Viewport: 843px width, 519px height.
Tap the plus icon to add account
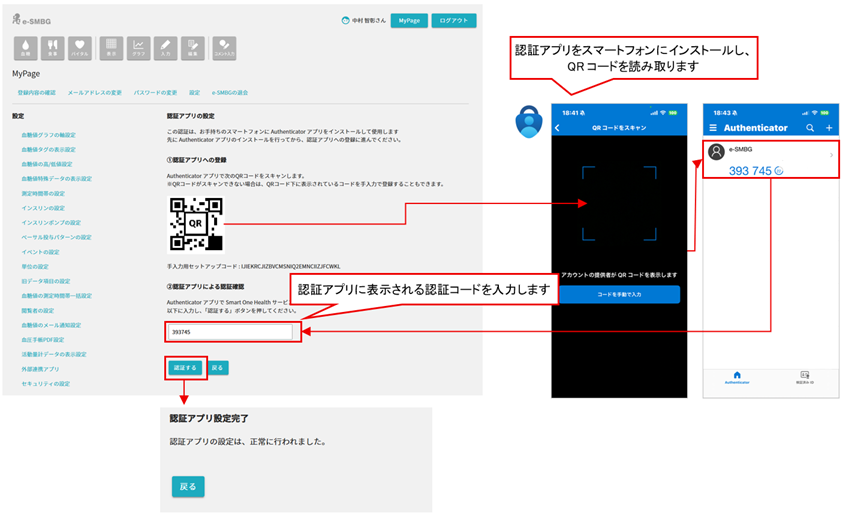point(829,128)
